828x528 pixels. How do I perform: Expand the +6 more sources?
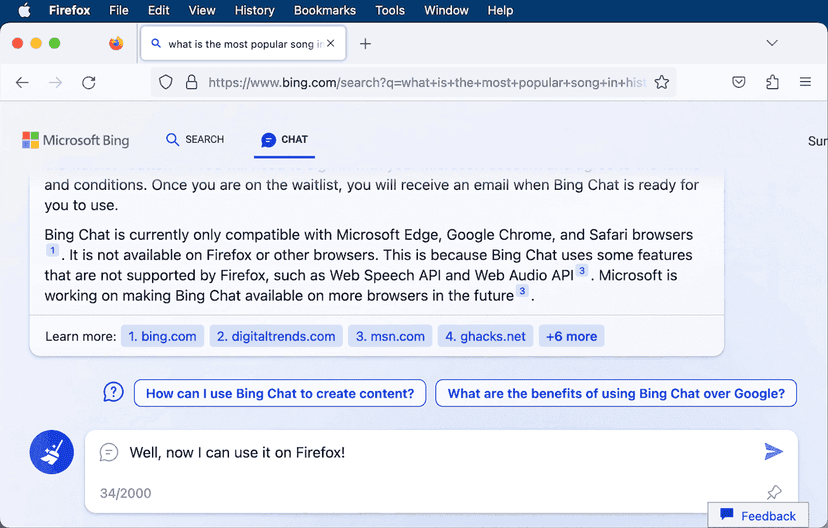pyautogui.click(x=571, y=336)
